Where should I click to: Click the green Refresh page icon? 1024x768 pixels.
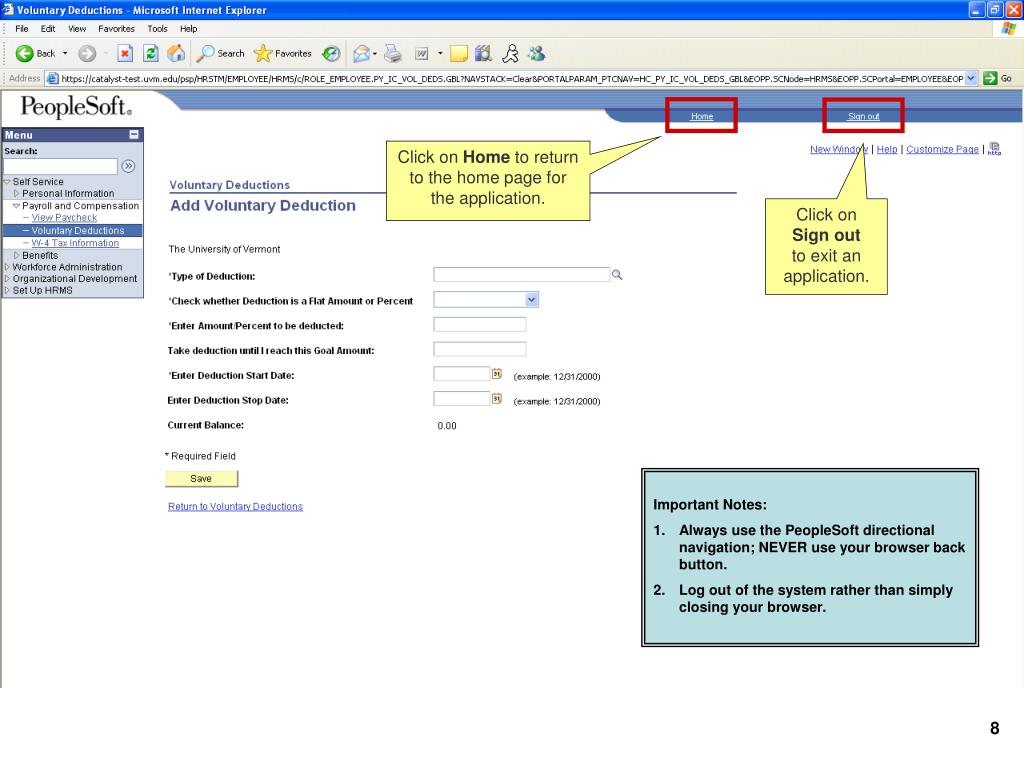click(x=151, y=54)
